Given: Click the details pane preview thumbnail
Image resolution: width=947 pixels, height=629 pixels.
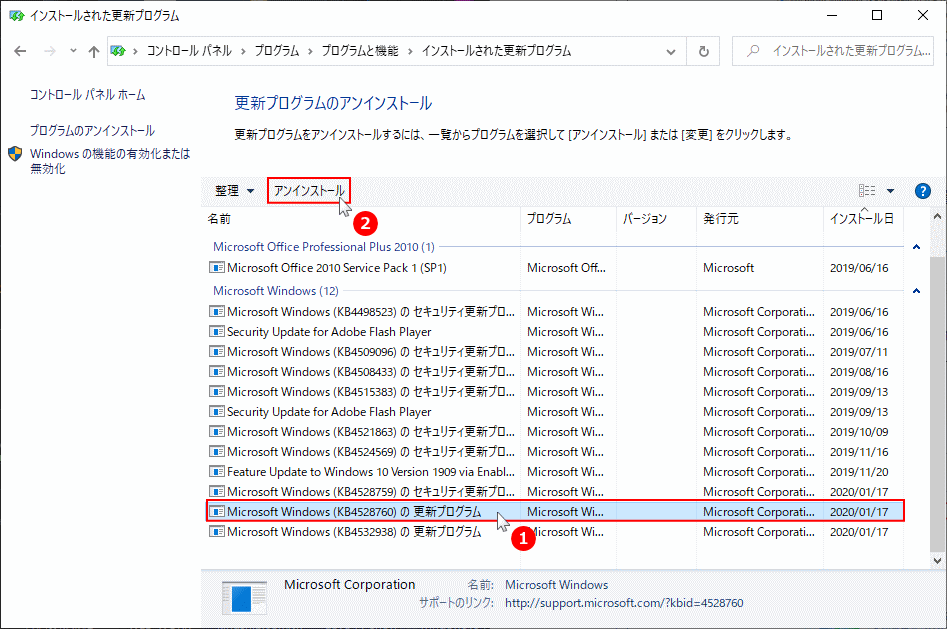Looking at the screenshot, I should 244,598.
